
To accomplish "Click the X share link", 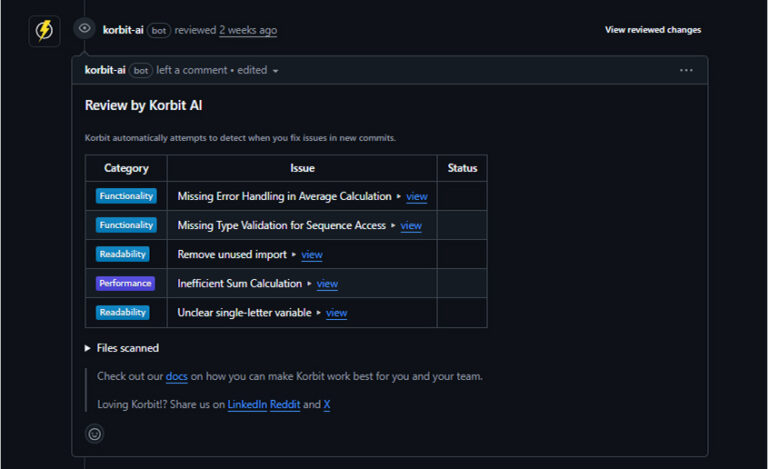I will point(327,405).
